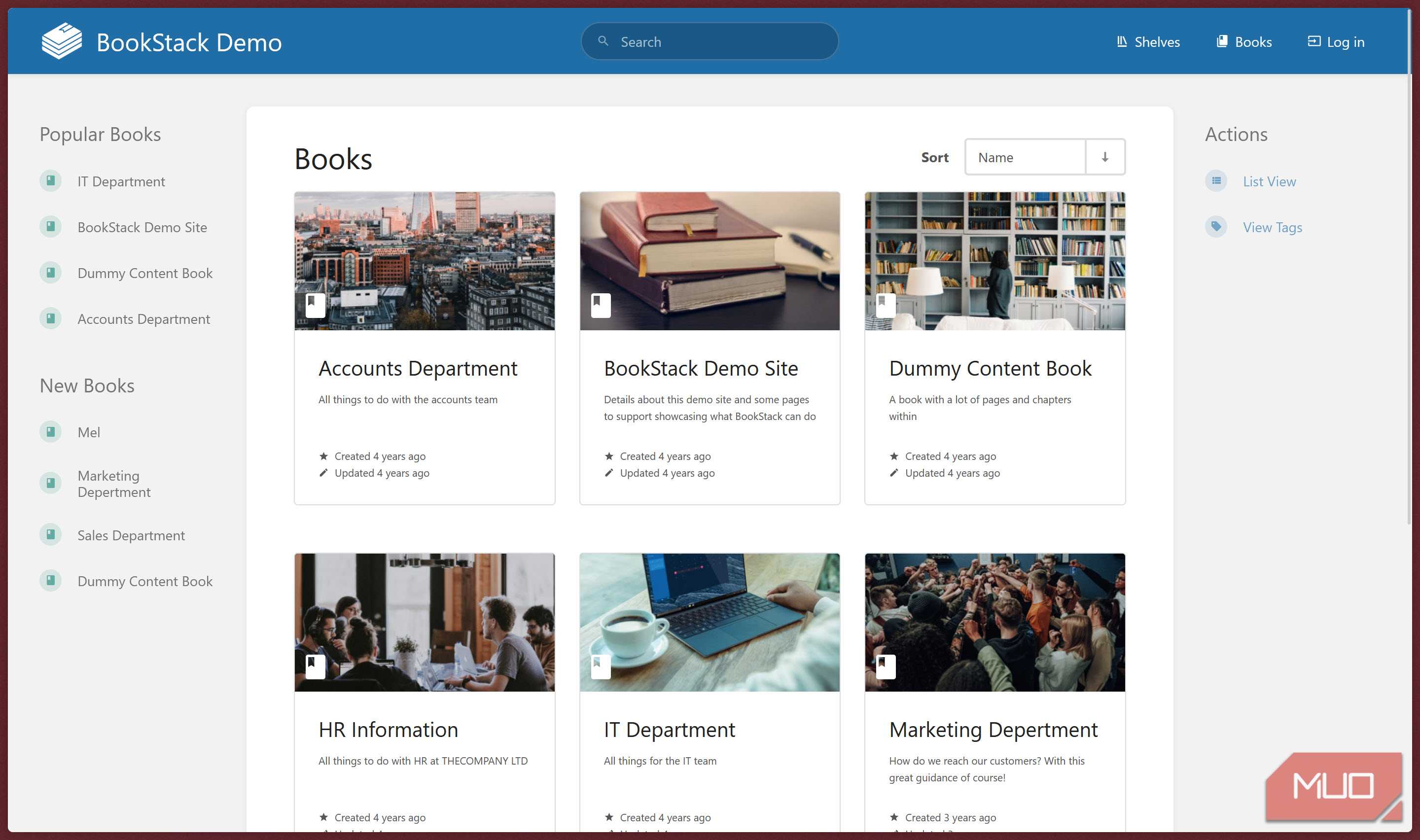Open the Sort by Name dropdown

coord(1025,157)
